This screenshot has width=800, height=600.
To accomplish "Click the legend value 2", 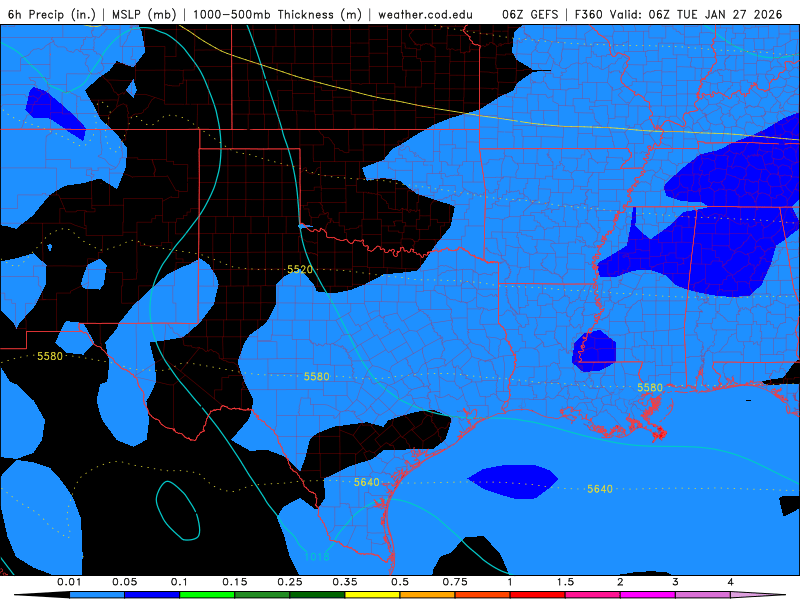I will [x=620, y=582].
